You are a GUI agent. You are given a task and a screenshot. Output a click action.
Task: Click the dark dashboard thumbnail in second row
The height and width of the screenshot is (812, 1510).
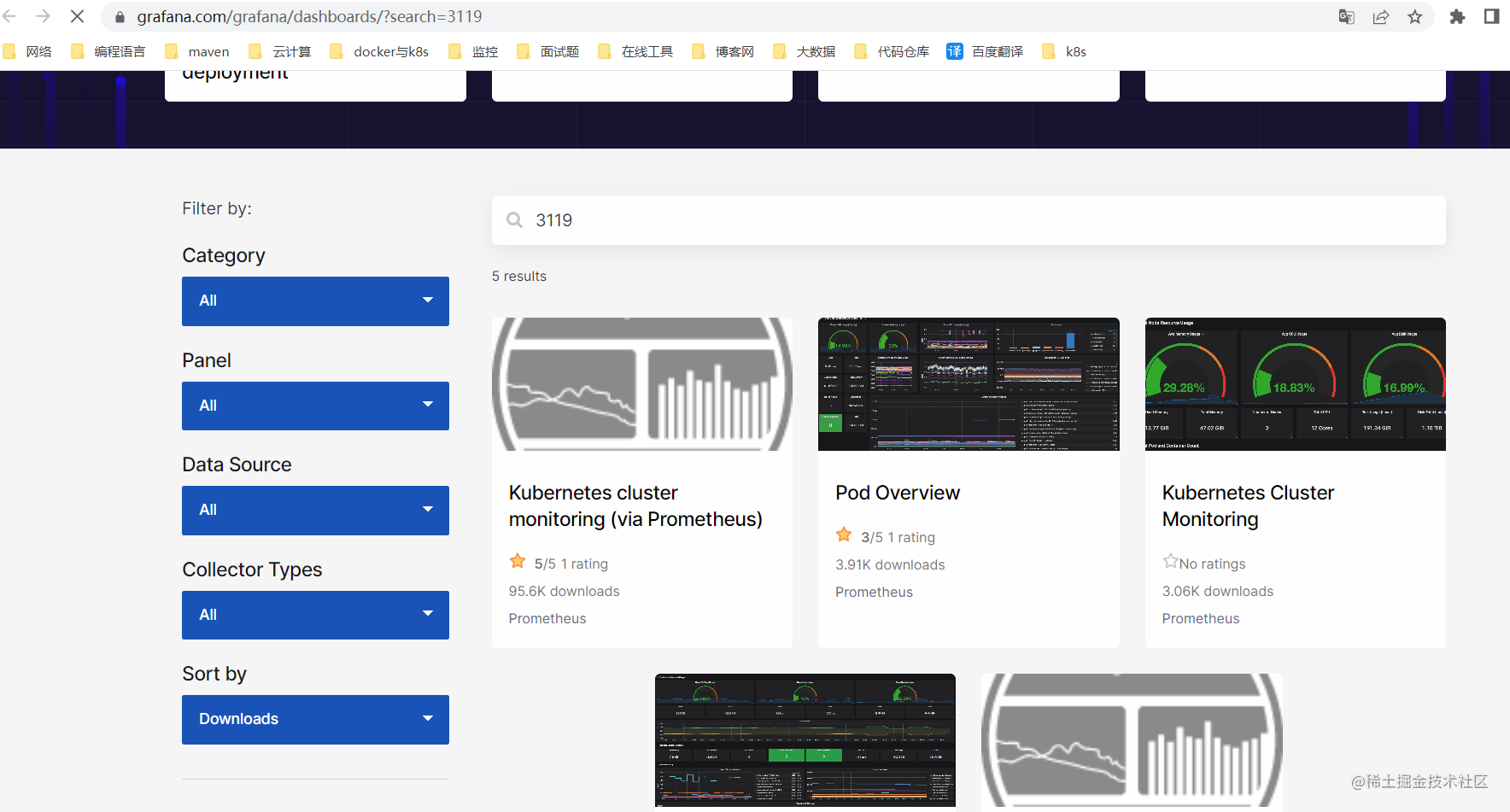click(805, 740)
